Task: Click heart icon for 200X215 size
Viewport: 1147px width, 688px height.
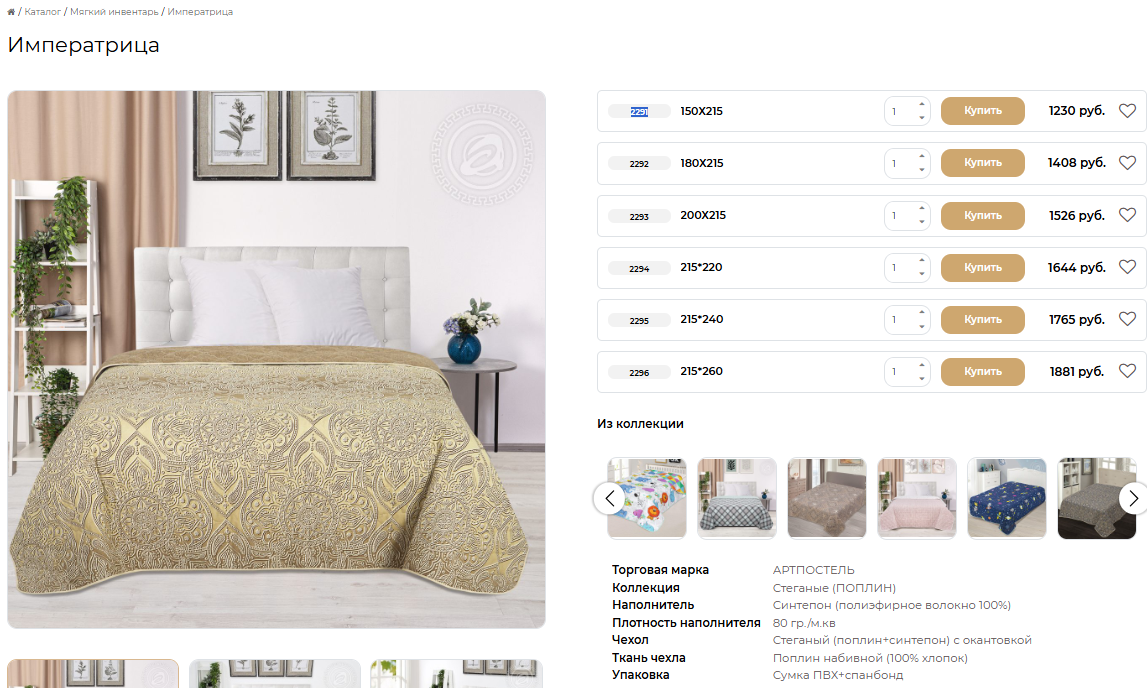Action: point(1127,215)
